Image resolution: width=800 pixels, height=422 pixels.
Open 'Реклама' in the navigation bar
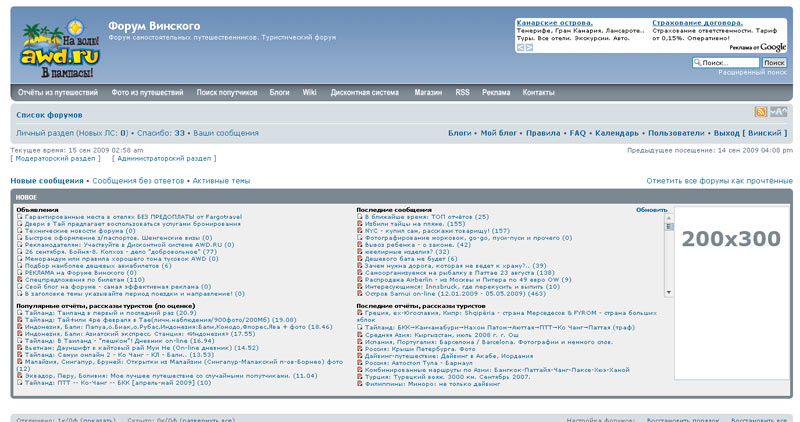click(x=496, y=92)
